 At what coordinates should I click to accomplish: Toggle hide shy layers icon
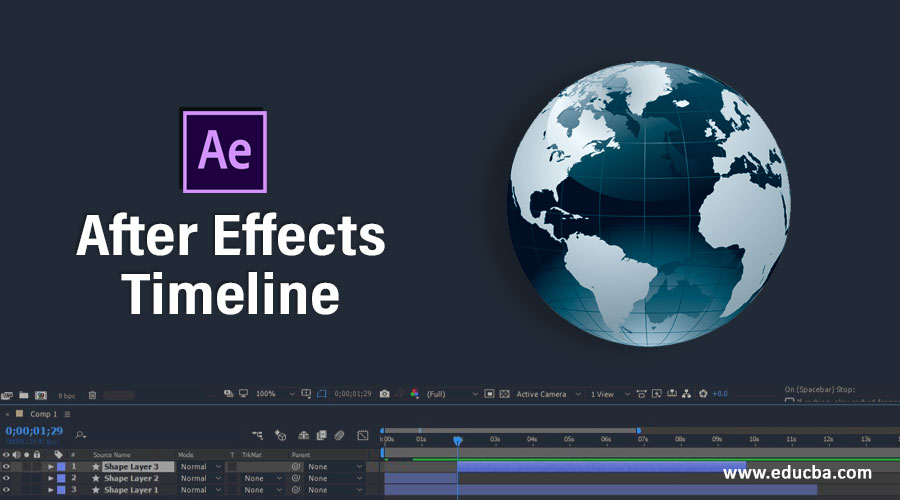coord(304,435)
